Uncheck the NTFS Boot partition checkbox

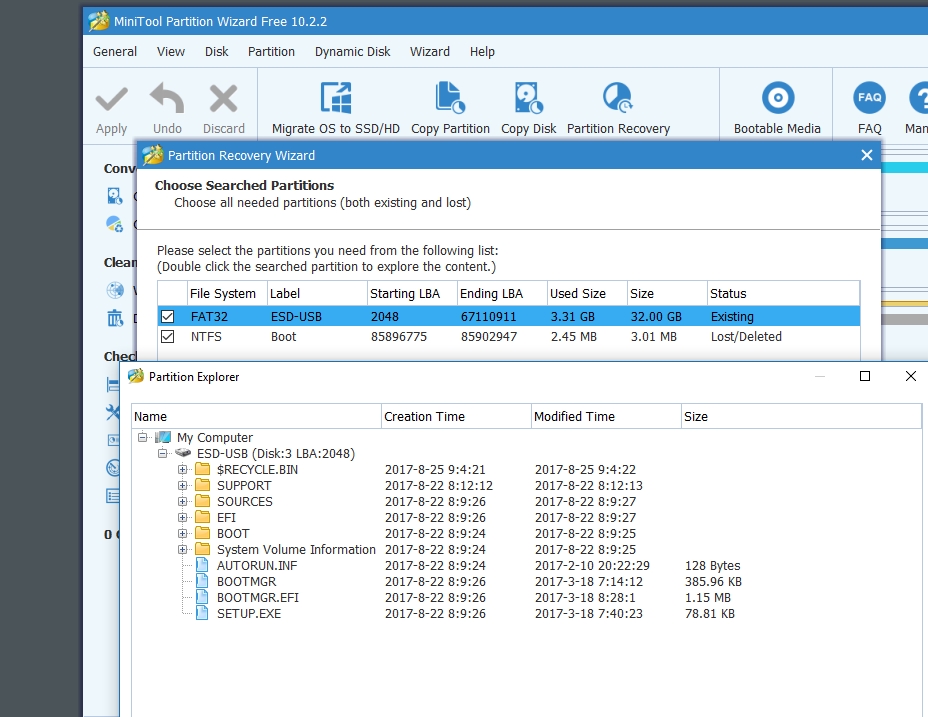[x=167, y=337]
